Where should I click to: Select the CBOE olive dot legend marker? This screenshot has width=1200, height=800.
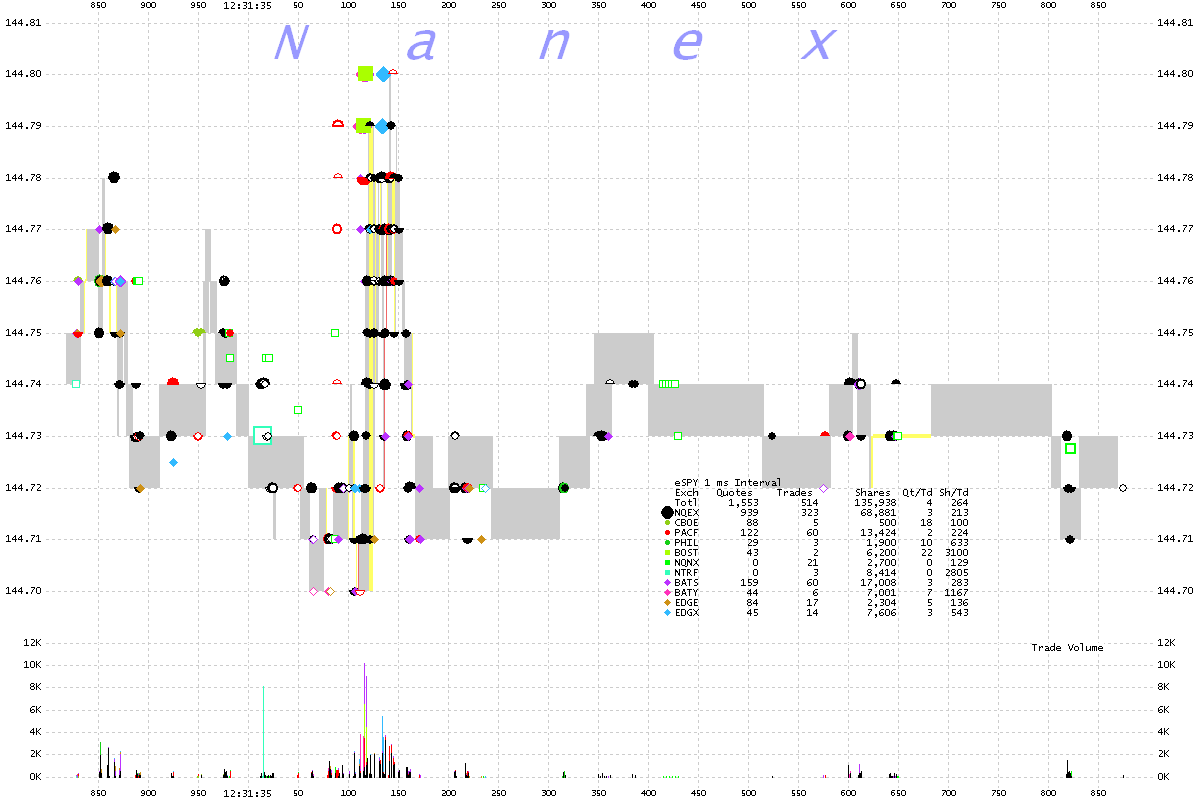coord(666,523)
